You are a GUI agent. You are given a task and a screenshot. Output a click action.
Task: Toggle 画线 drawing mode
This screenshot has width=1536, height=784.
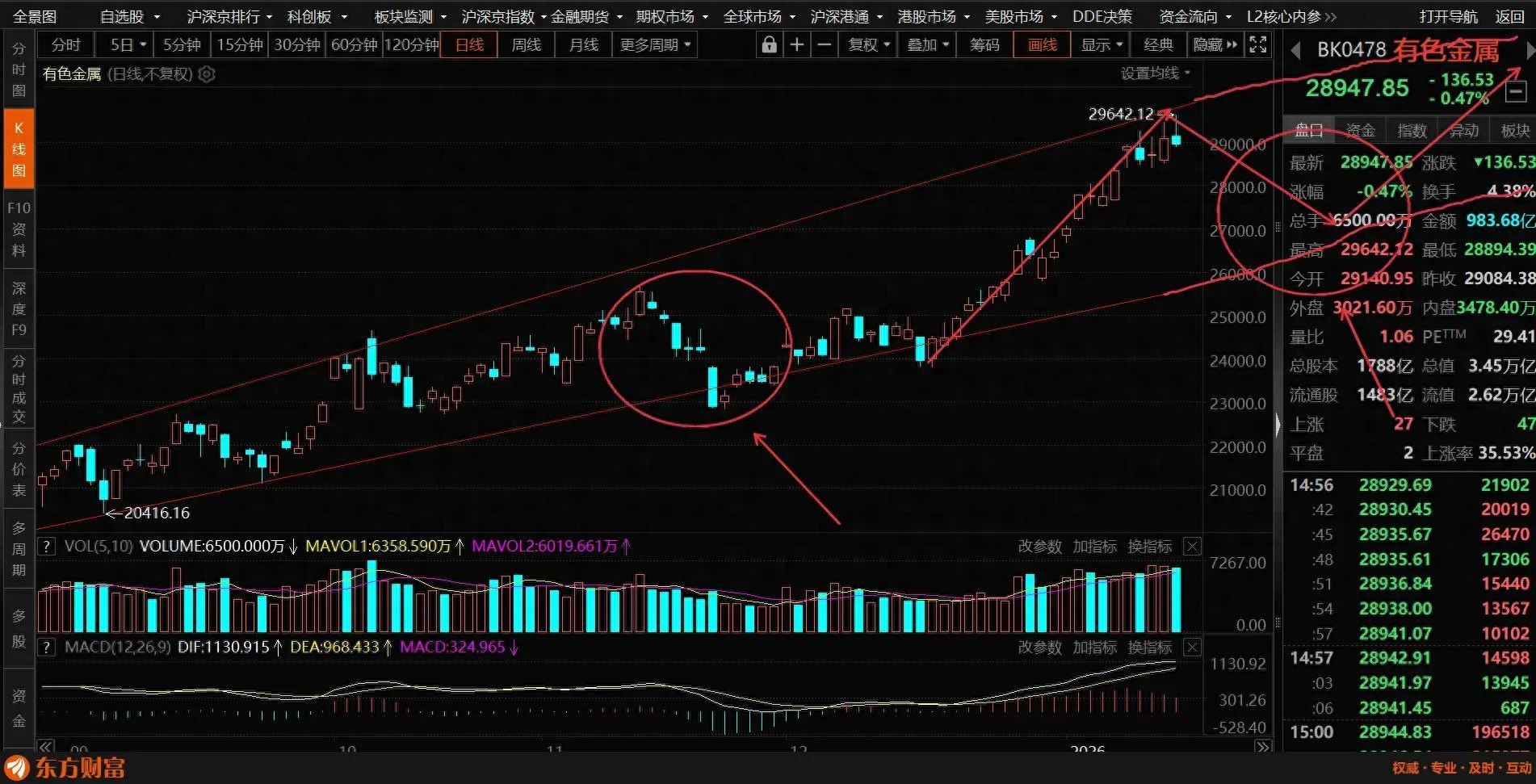(x=1042, y=44)
